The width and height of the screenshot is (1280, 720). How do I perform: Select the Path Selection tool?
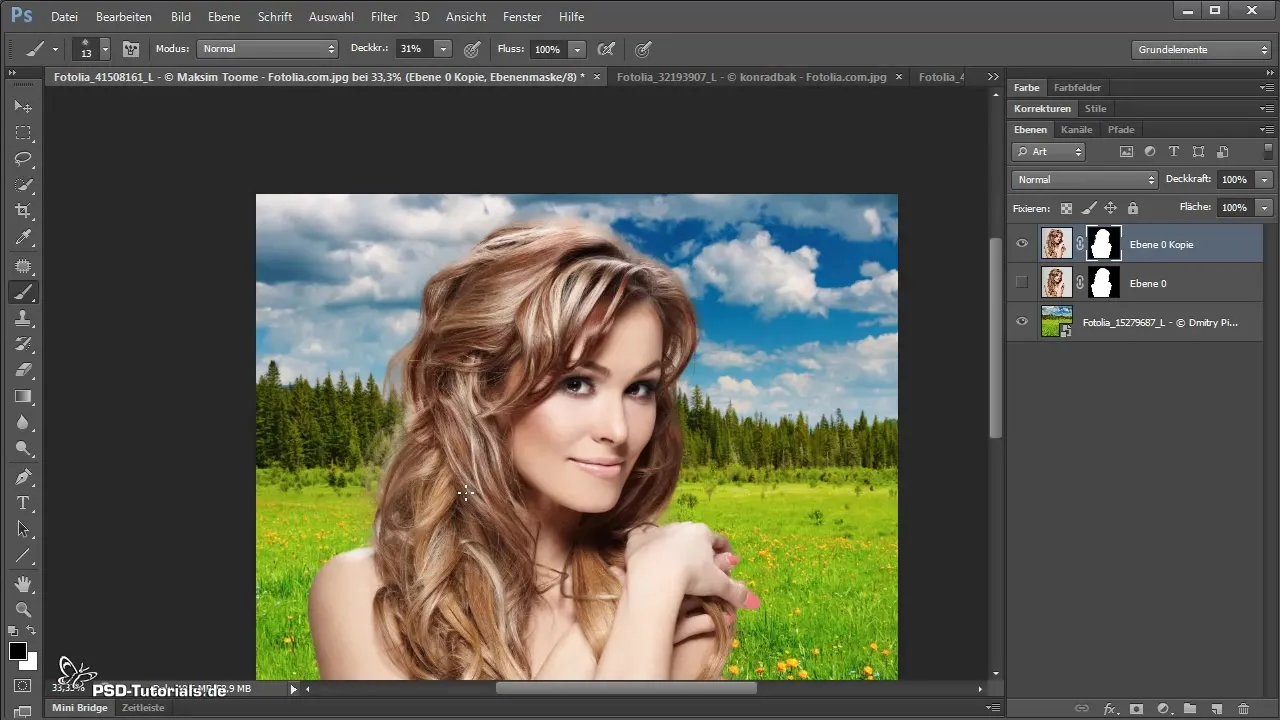pyautogui.click(x=23, y=529)
